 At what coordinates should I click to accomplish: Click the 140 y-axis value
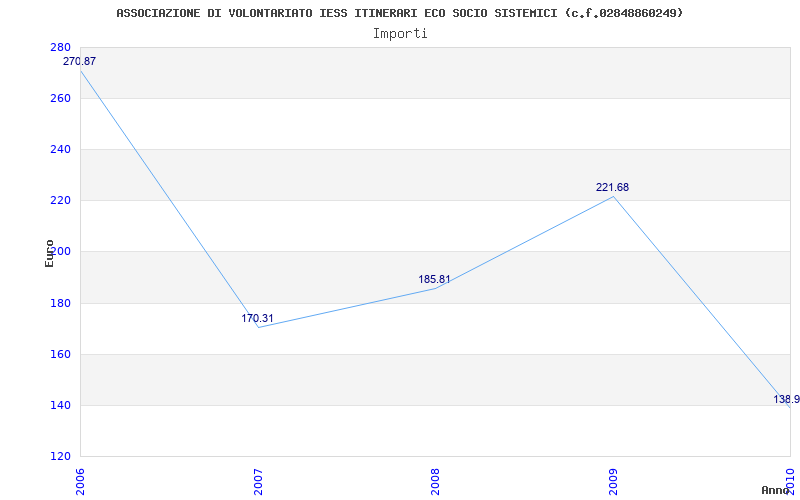60,406
